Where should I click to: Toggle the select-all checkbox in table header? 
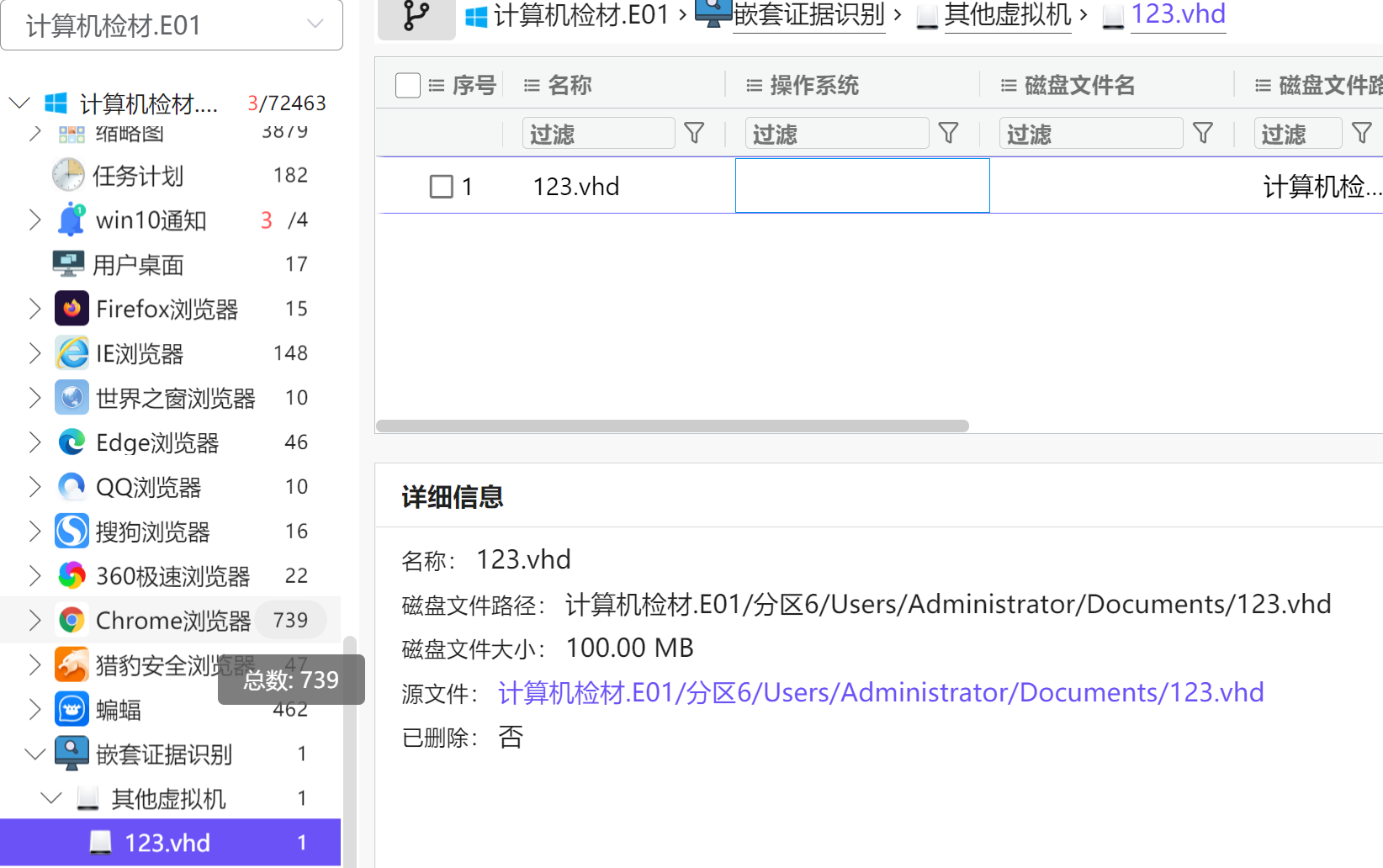408,85
